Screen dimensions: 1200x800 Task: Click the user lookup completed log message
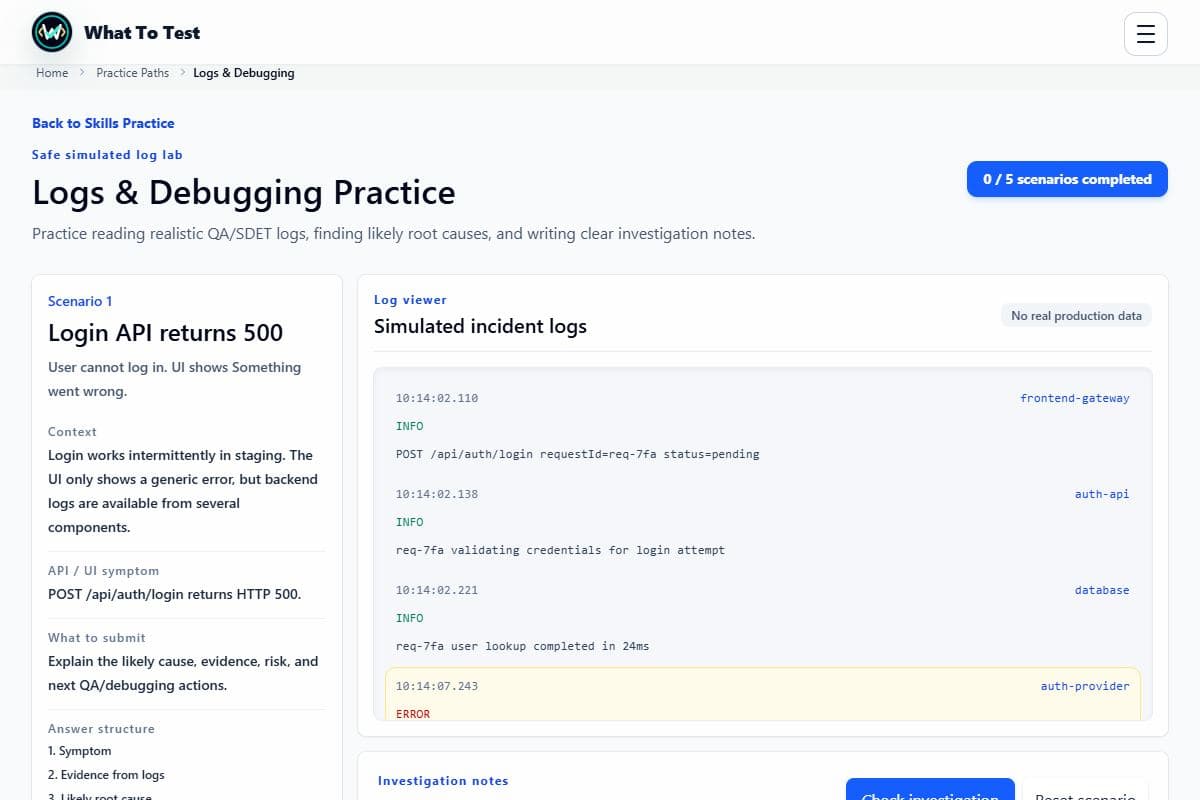(x=522, y=646)
